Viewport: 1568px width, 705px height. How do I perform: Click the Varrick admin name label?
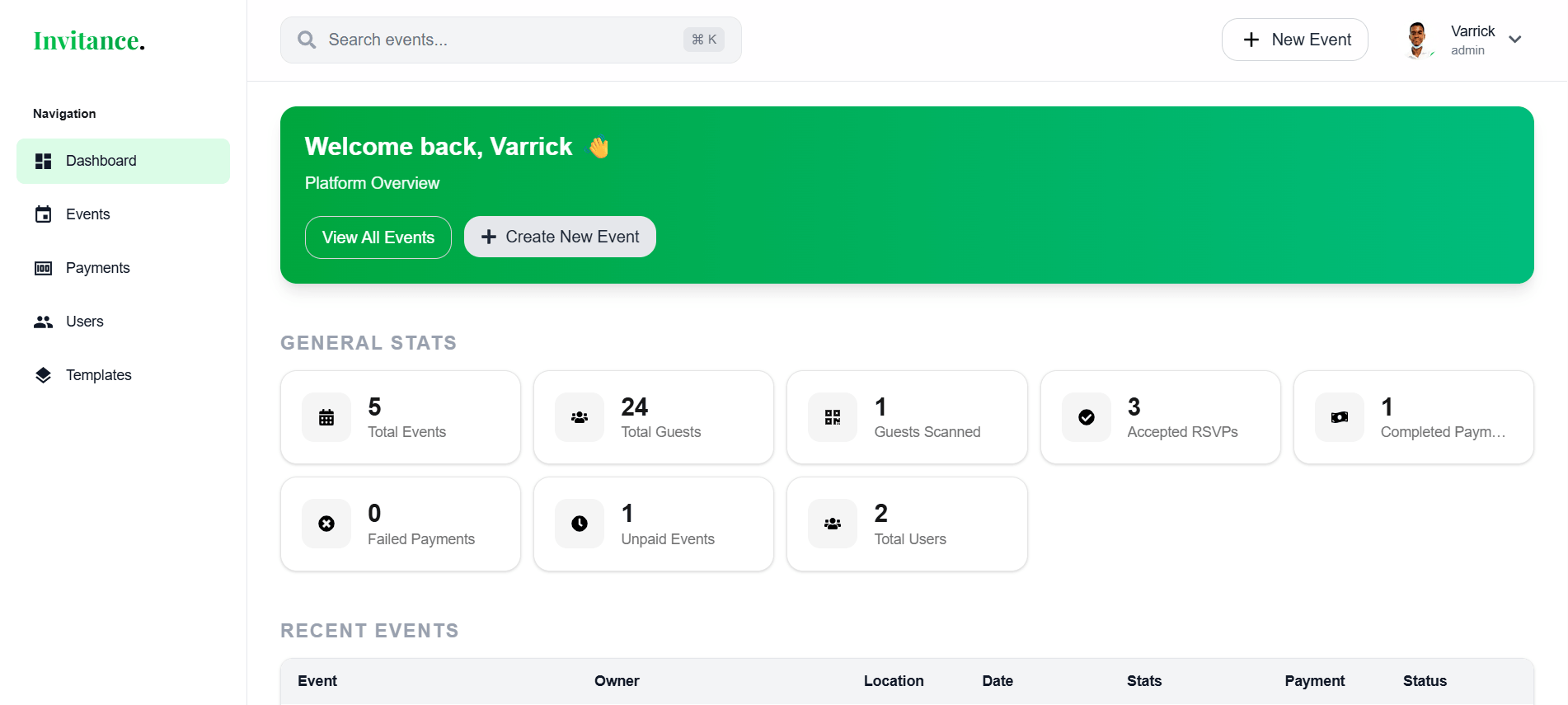point(1472,40)
